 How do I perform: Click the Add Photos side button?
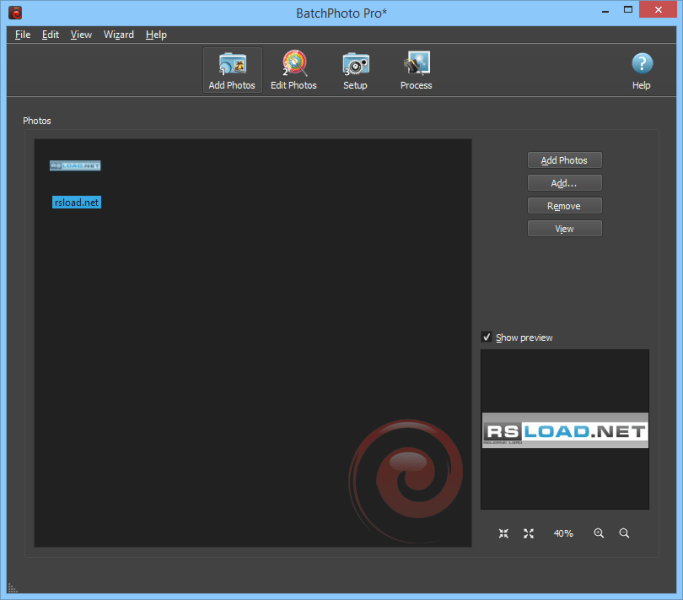[x=565, y=160]
